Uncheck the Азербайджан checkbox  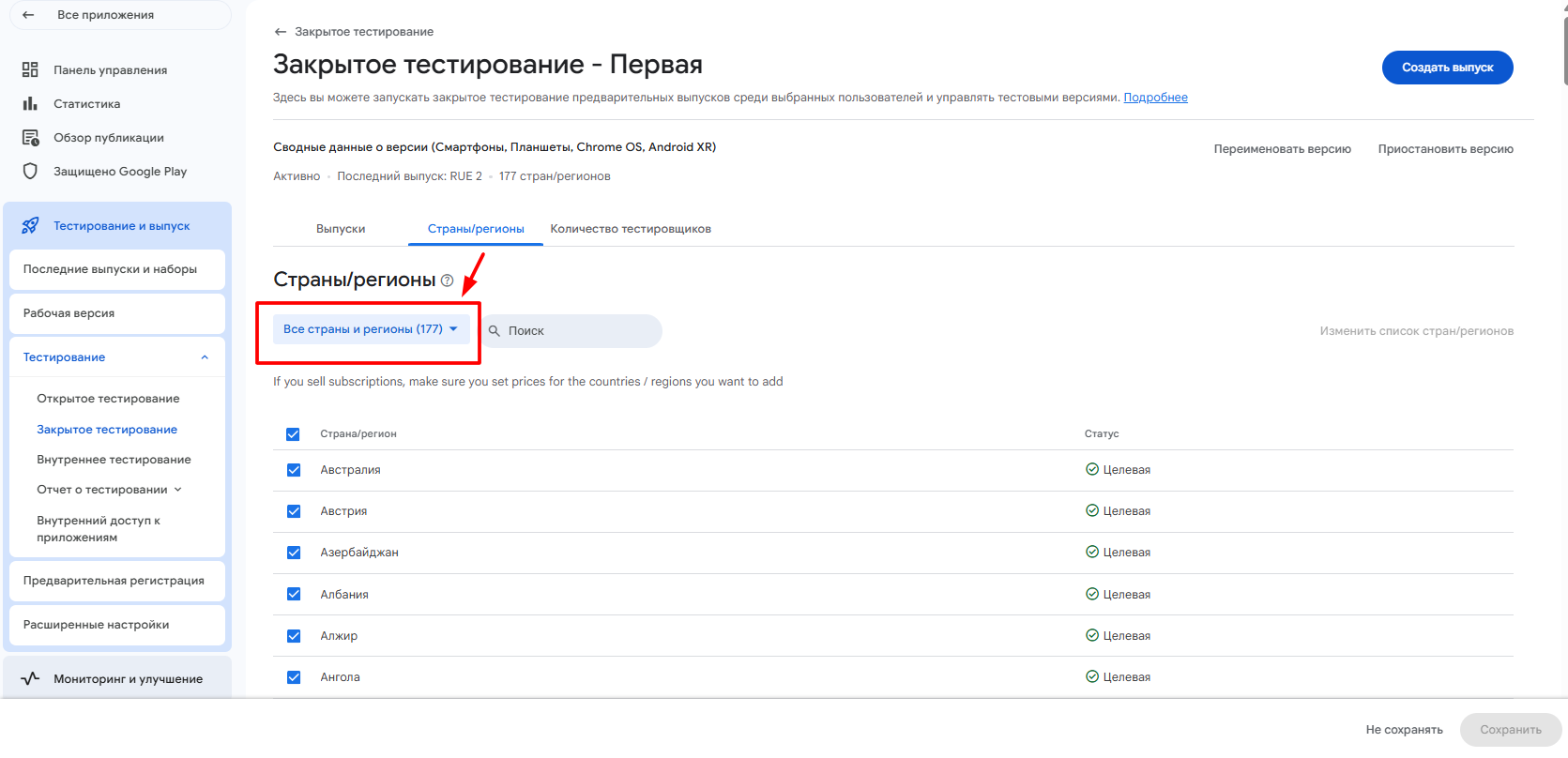294,553
